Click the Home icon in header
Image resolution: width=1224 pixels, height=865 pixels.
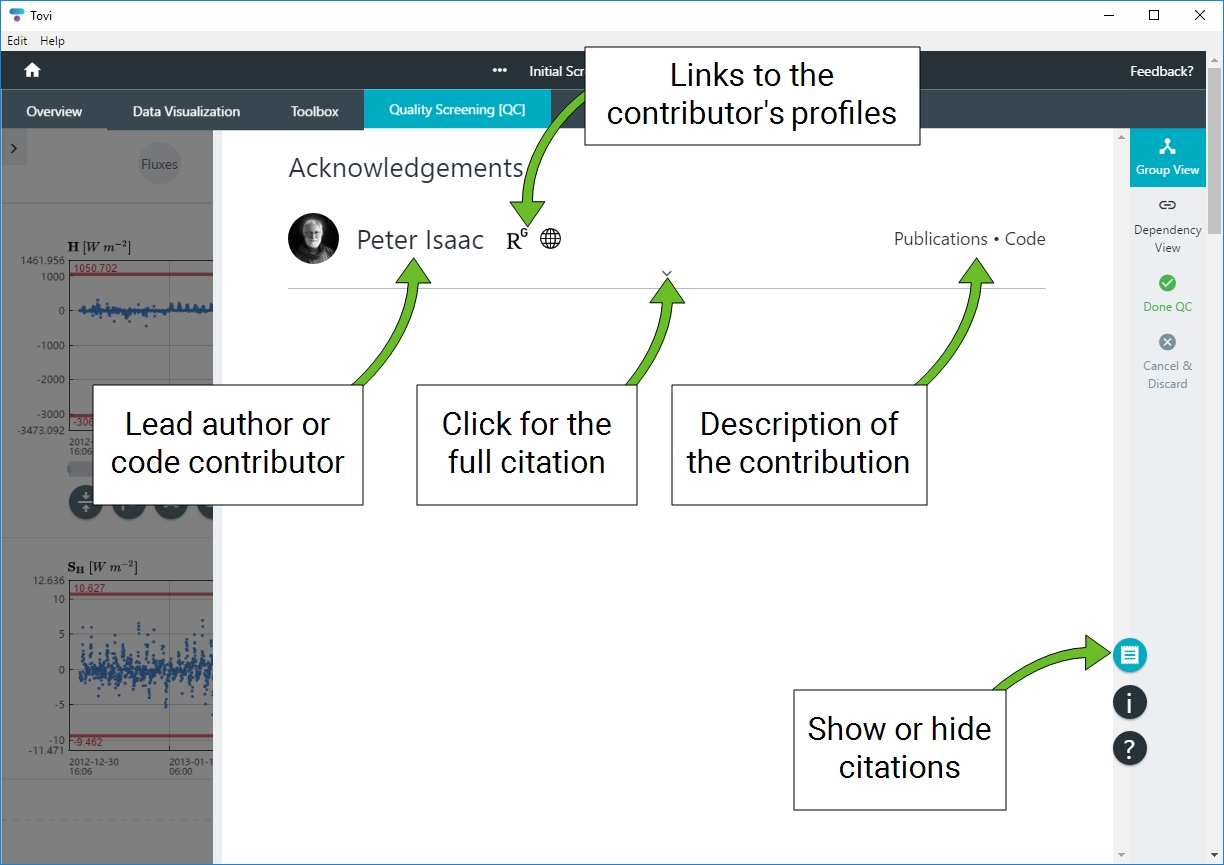32,71
